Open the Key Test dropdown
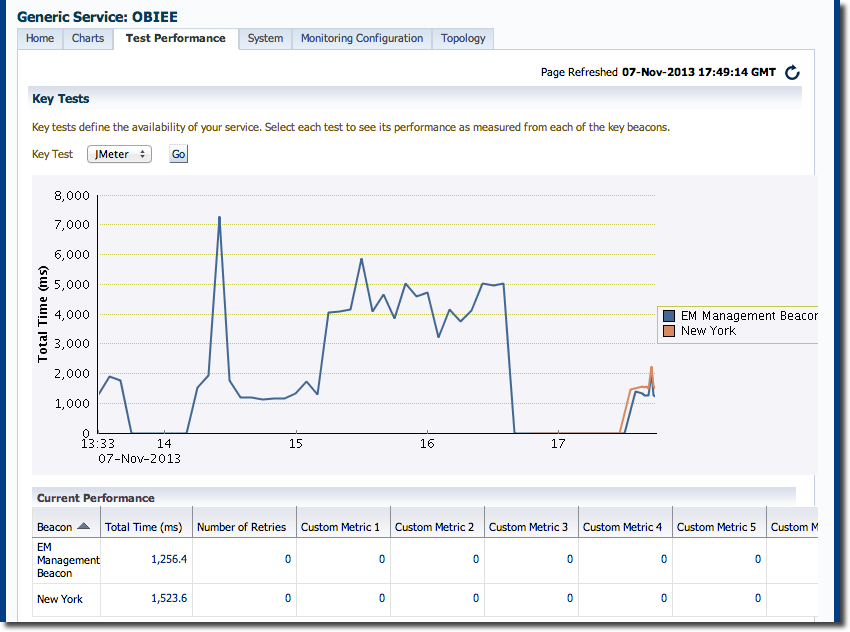 point(119,154)
